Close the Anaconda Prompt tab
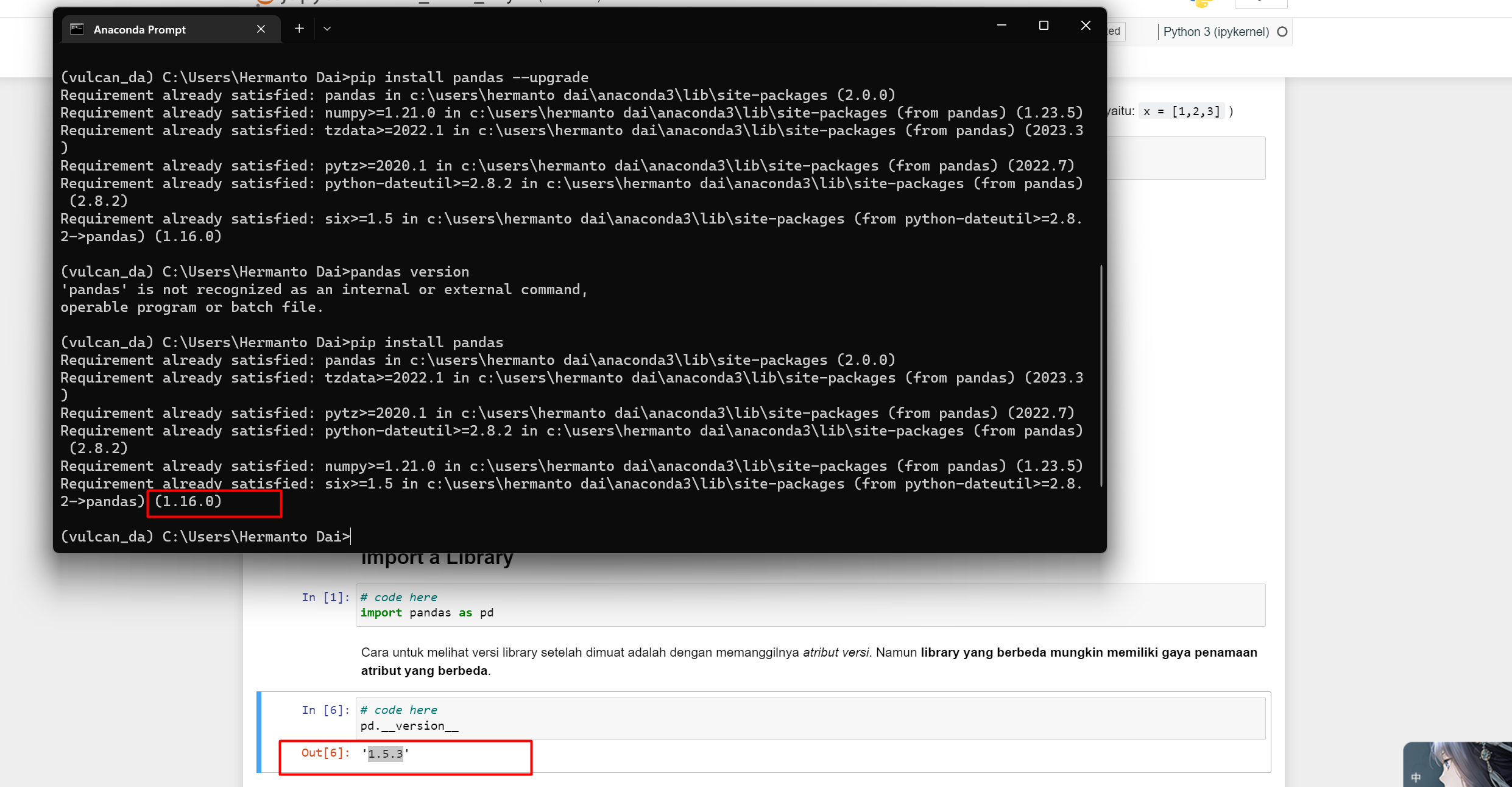Screen dimensions: 1512x787 click(261, 29)
